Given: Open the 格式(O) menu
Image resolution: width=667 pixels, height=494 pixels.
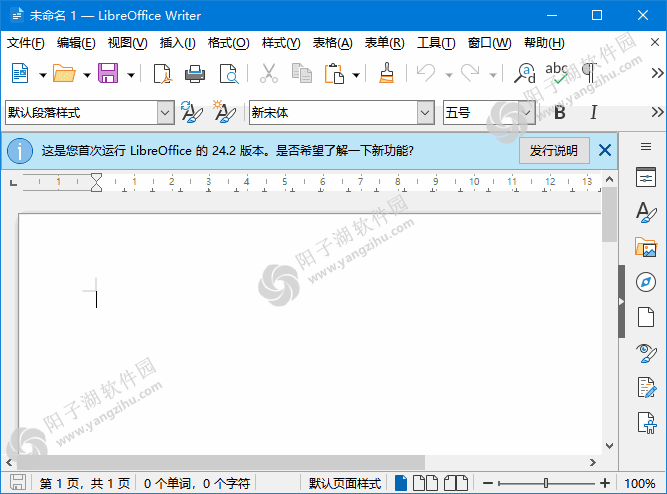Looking at the screenshot, I should pyautogui.click(x=228, y=43).
